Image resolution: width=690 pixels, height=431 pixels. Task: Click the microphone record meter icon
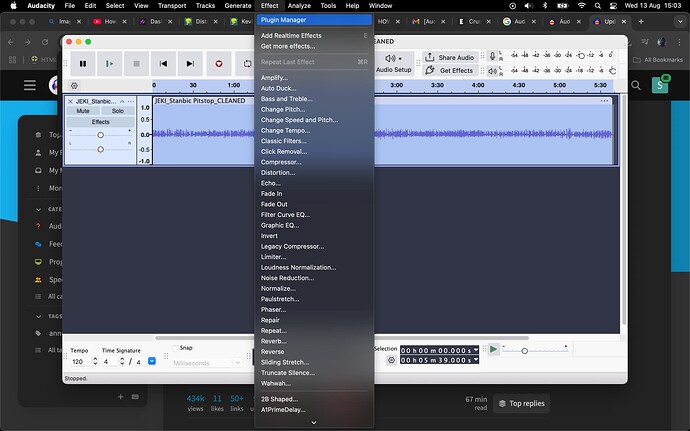point(492,55)
